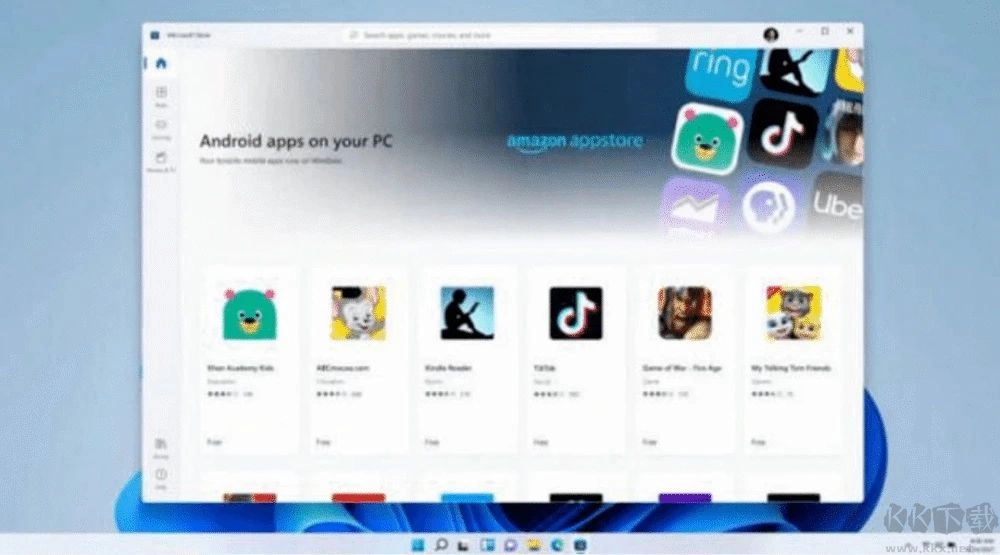Image resolution: width=1000 pixels, height=555 pixels.
Task: Open the TikTok app listing
Action: pos(576,313)
